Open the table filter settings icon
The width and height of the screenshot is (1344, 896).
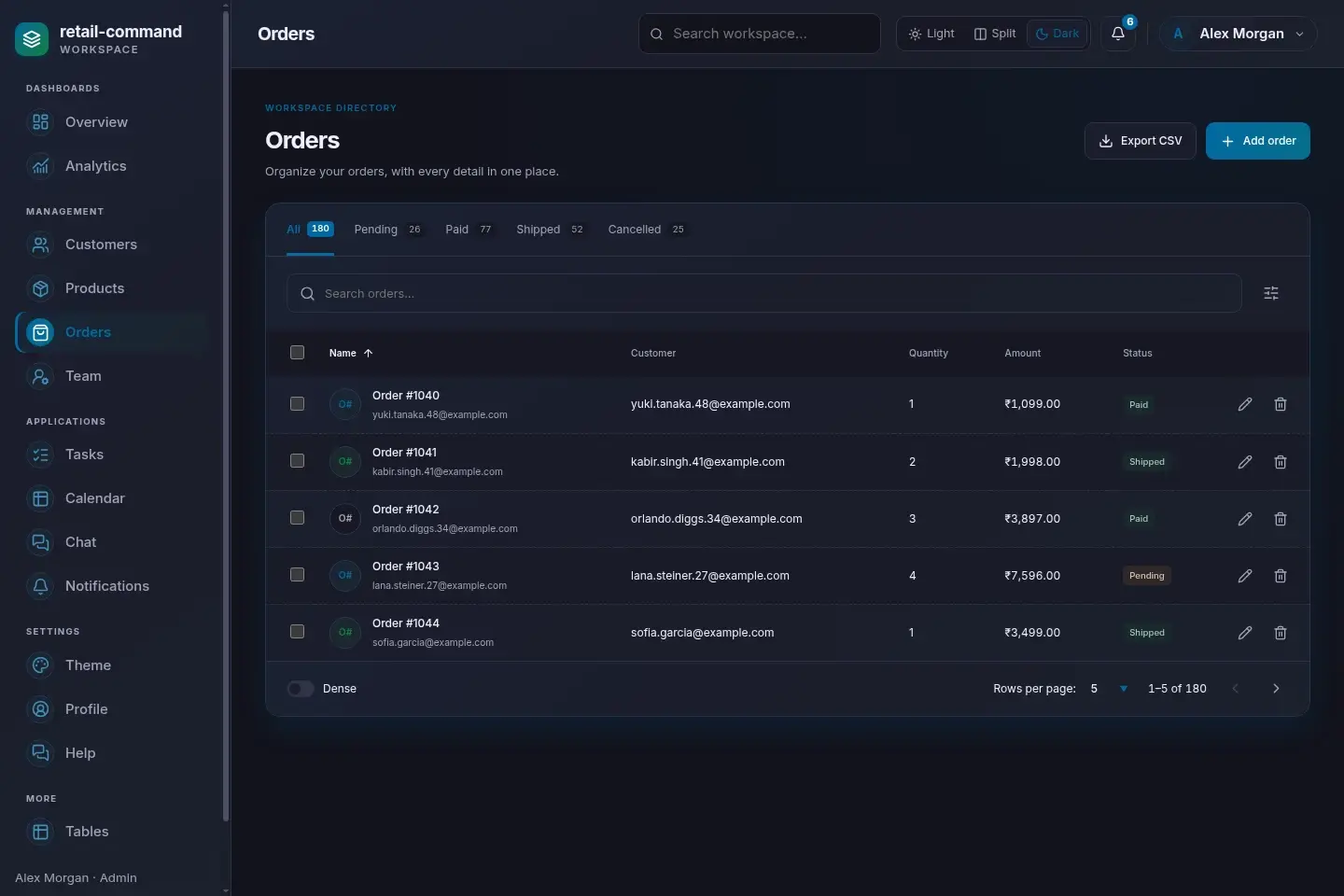click(x=1271, y=293)
